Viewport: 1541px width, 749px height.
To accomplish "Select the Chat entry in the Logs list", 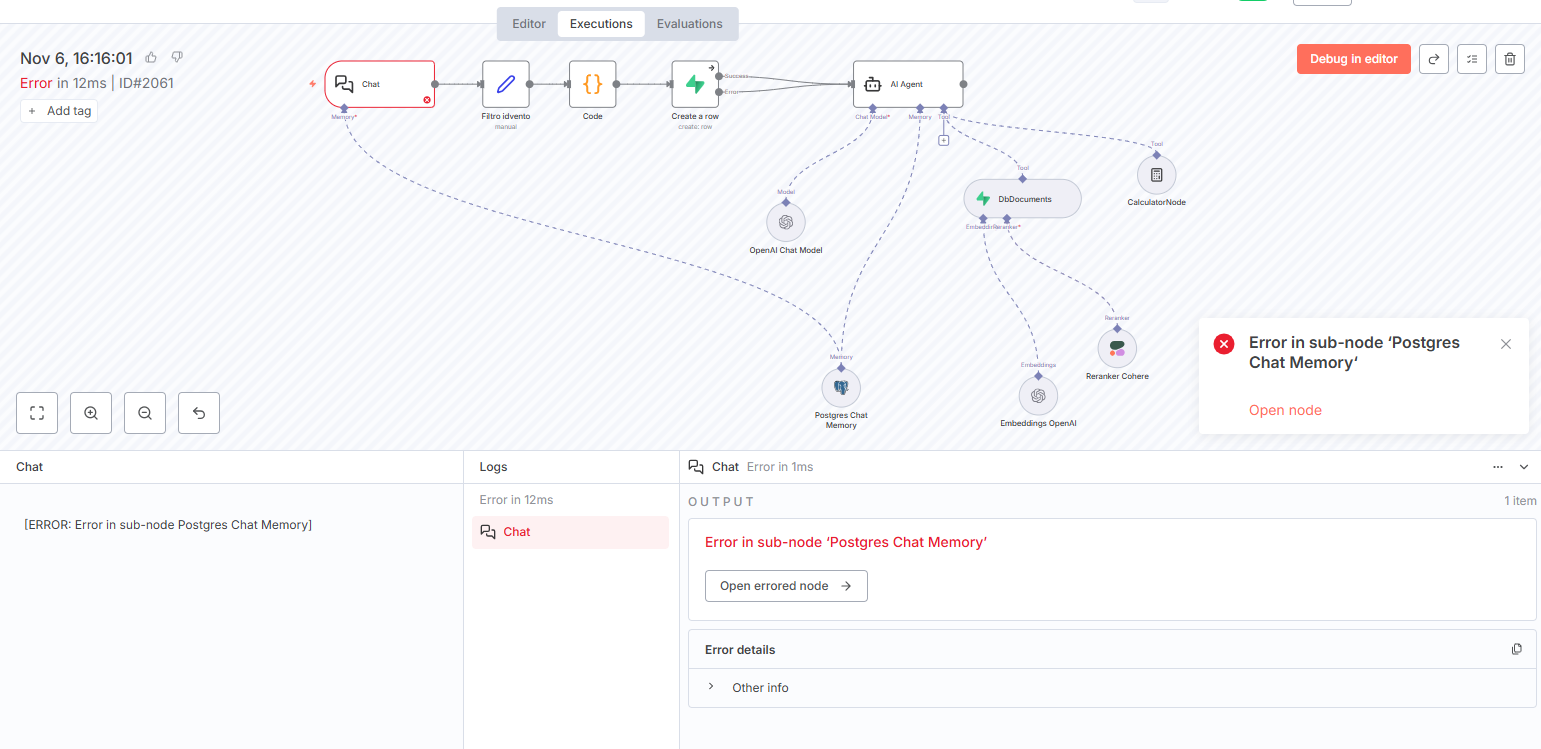I will point(570,532).
